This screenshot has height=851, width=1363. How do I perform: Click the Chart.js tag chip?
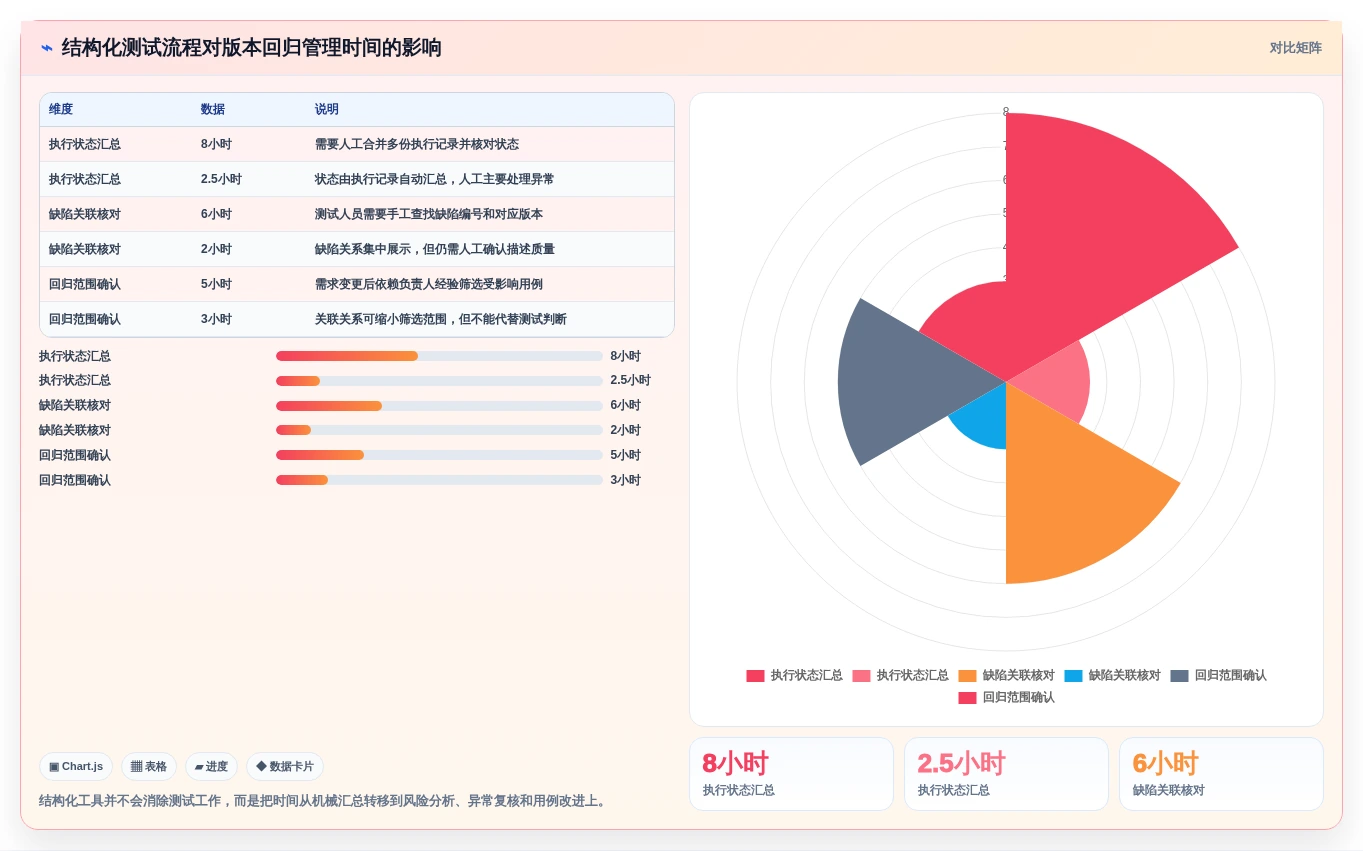coord(76,767)
